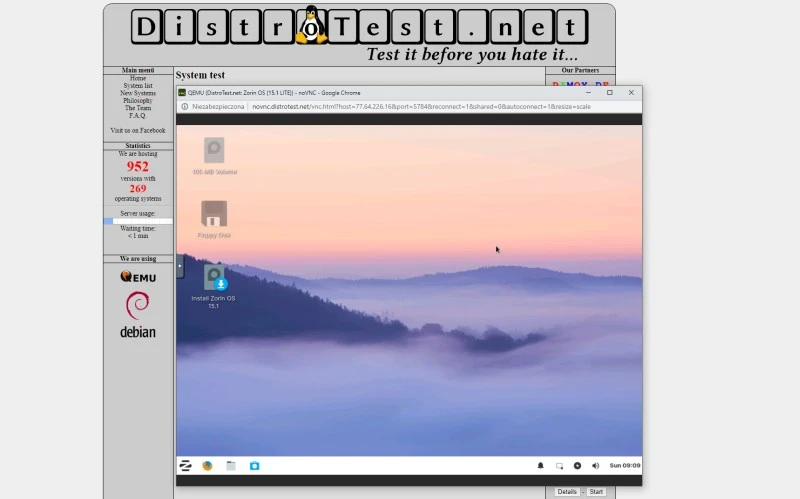Close the QEMU noVNC Chrome window
800x499 pixels.
pos(631,92)
